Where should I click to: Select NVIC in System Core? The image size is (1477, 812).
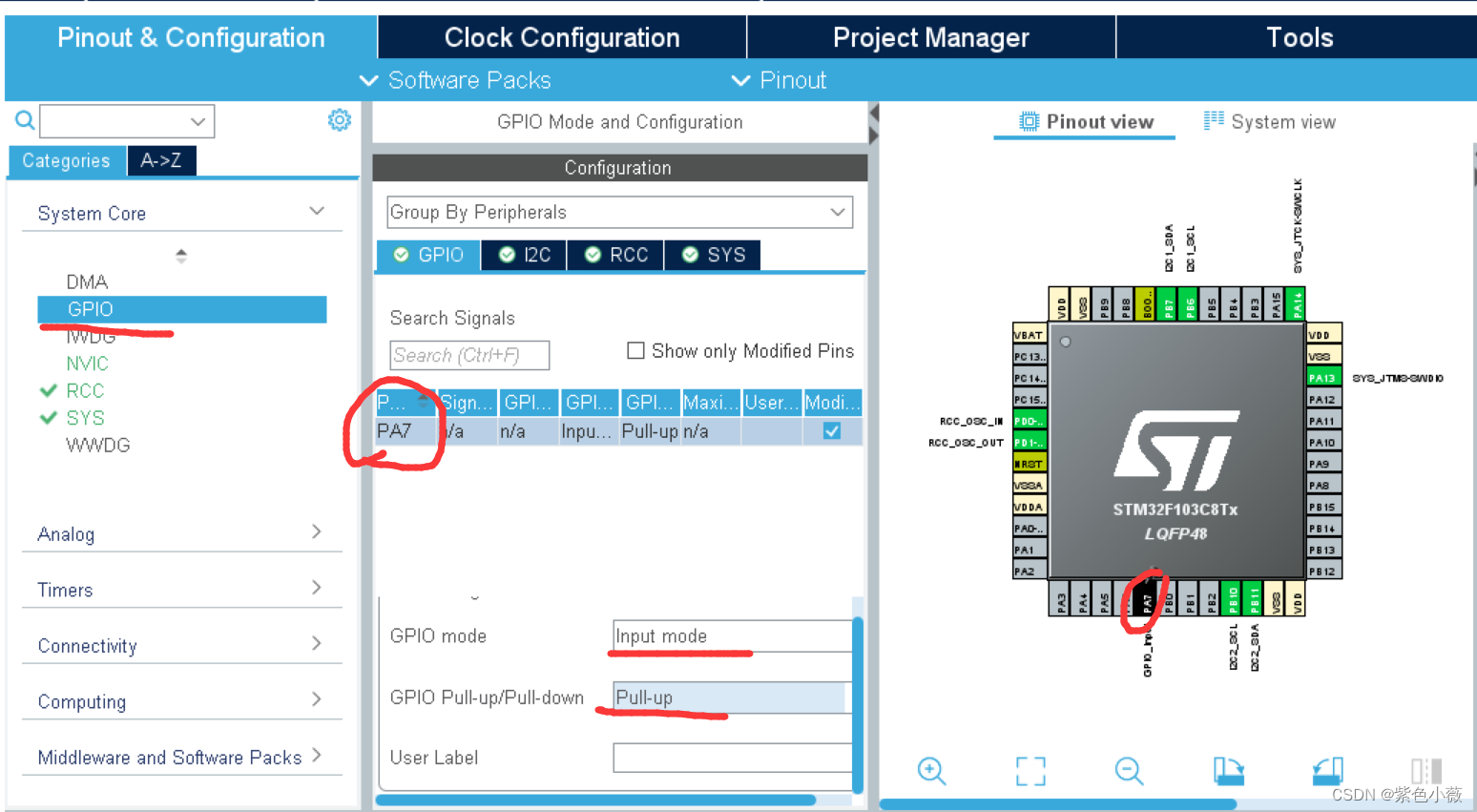87,364
